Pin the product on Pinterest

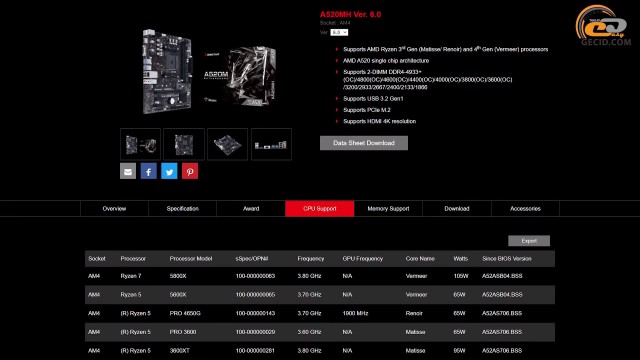point(190,171)
